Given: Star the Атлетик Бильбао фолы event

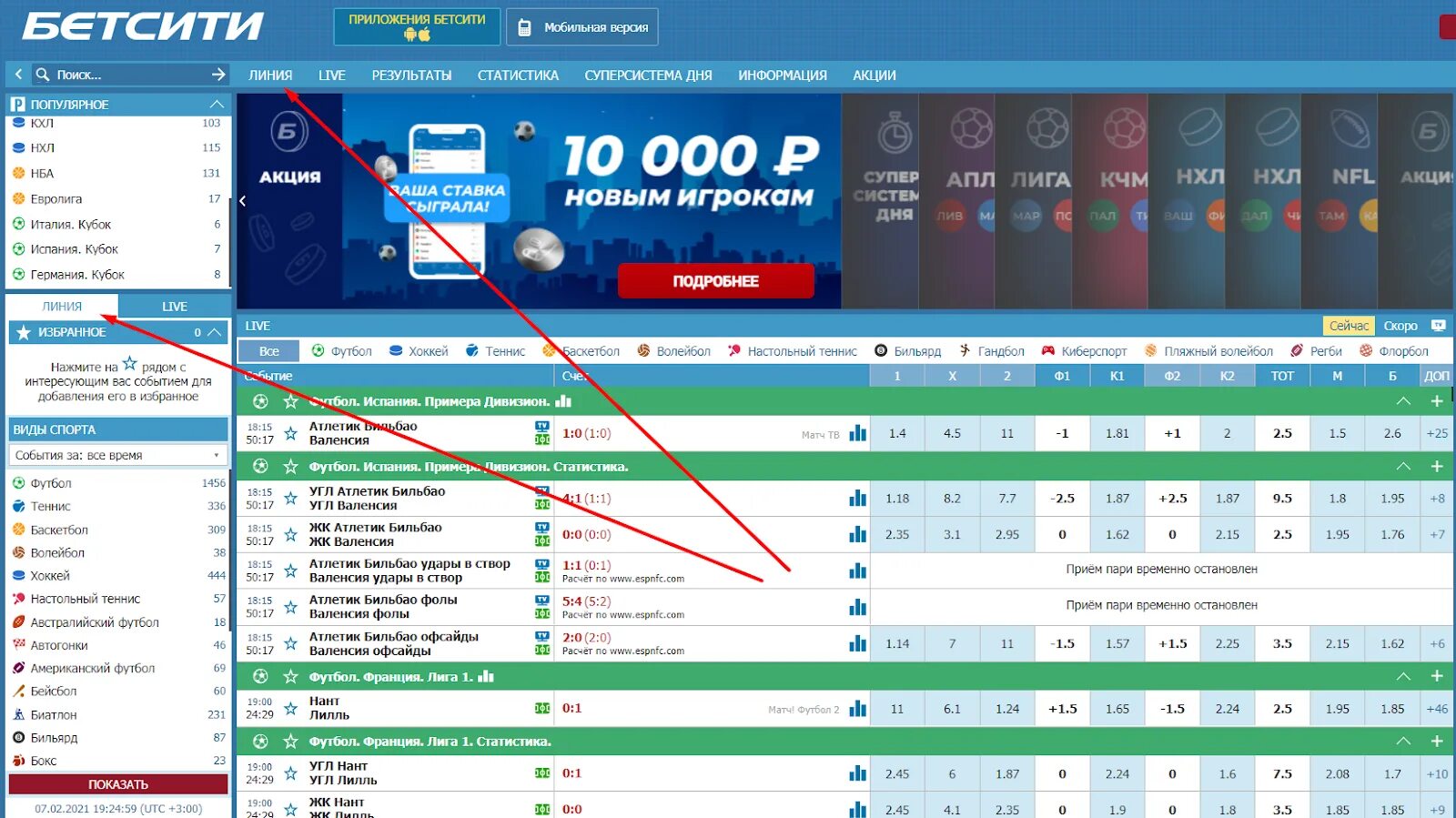Looking at the screenshot, I should 290,607.
